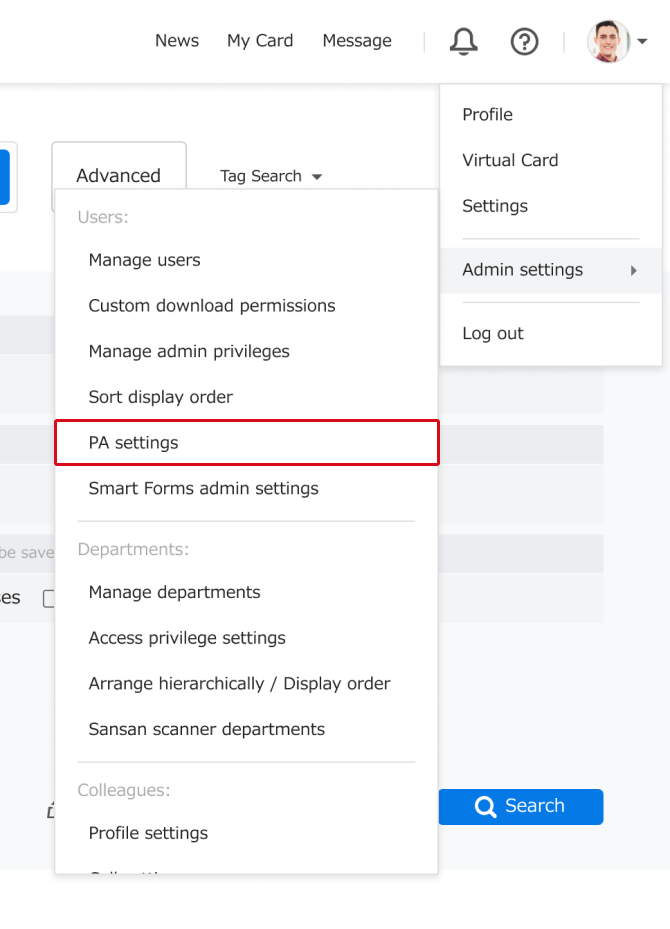Open the notifications bell

463,41
